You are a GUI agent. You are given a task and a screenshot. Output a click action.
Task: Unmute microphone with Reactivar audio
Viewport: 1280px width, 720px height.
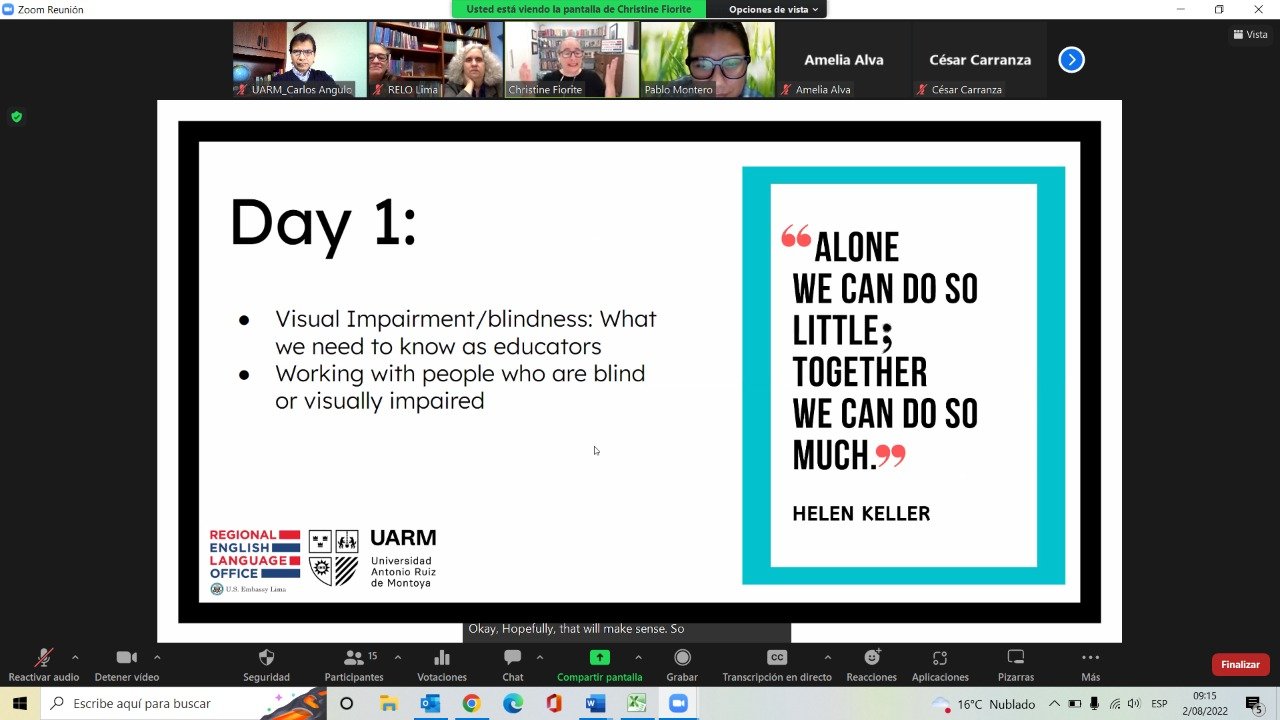point(44,658)
